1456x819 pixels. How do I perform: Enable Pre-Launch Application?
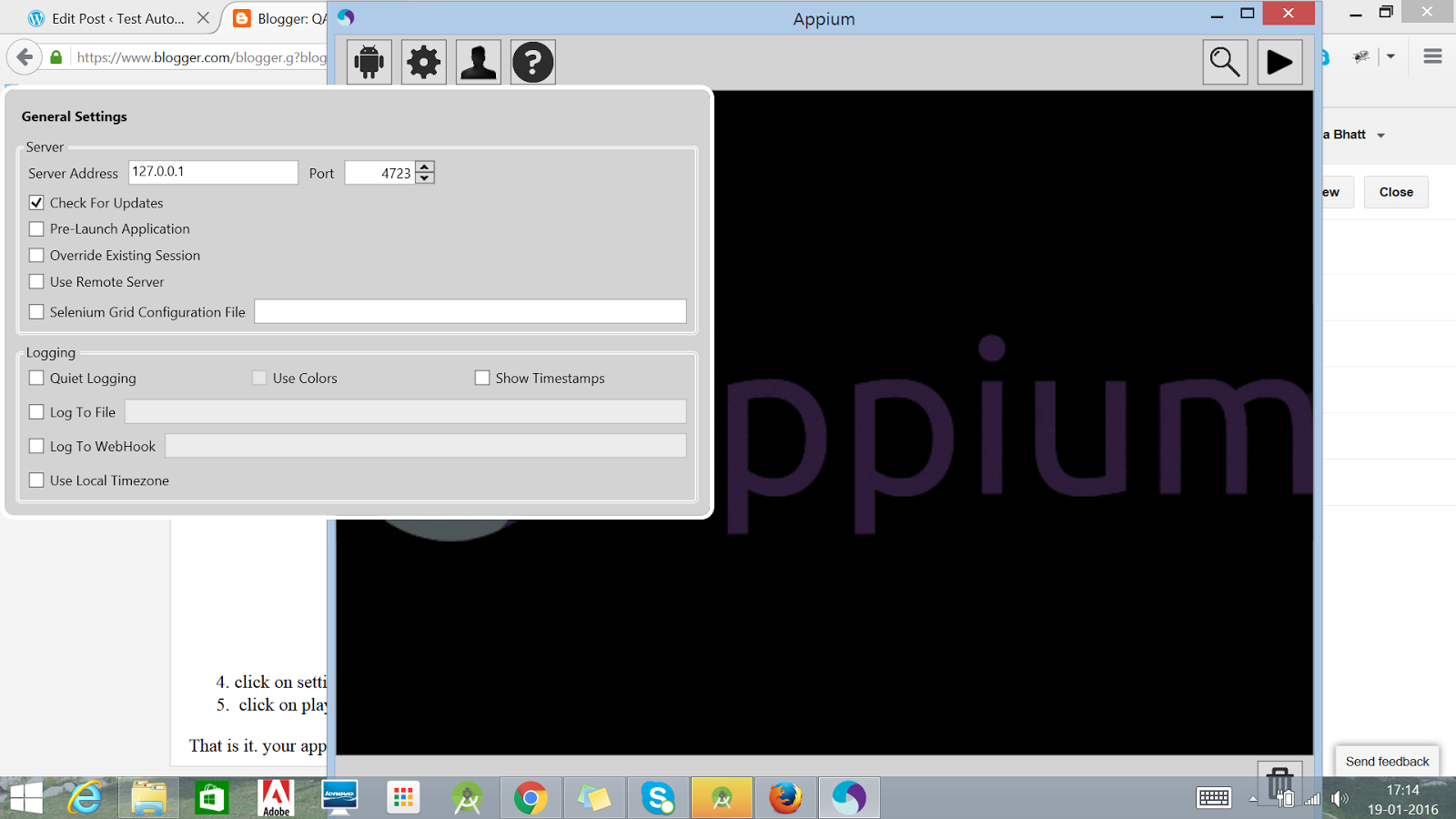pos(36,228)
